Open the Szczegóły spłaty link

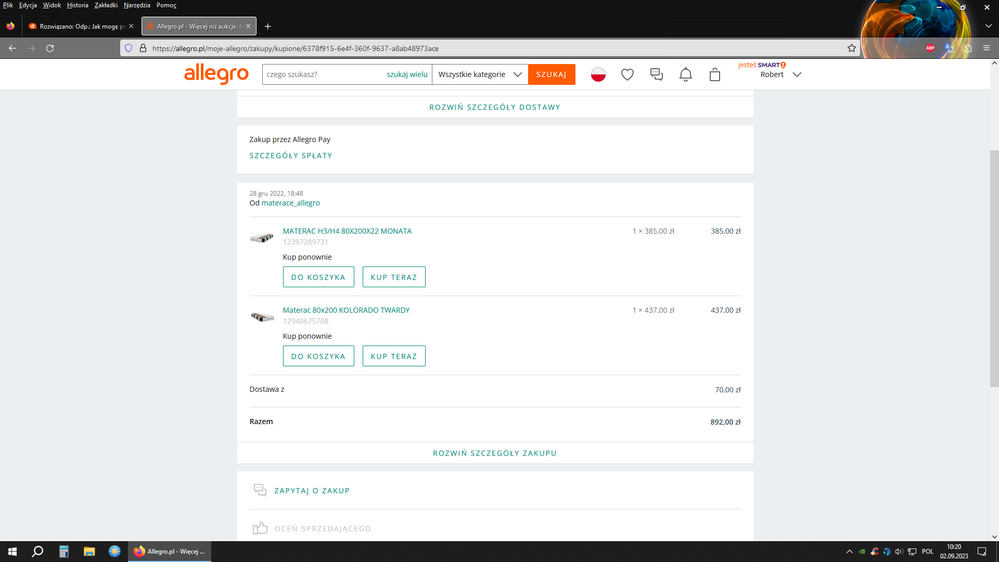[291, 155]
